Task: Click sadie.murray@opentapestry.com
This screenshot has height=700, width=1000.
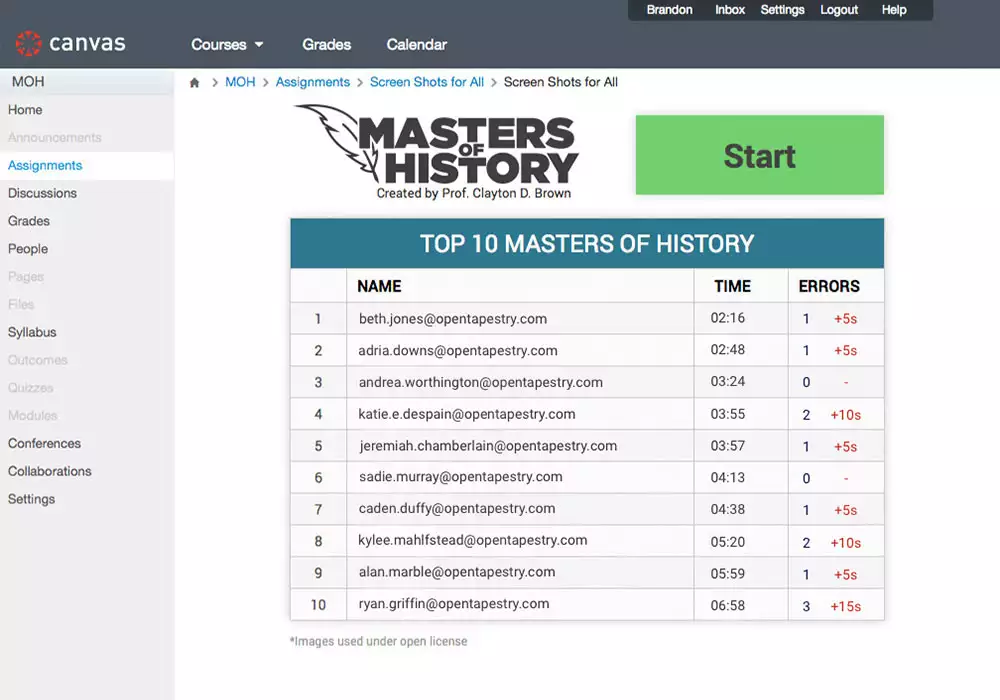Action: (x=460, y=477)
